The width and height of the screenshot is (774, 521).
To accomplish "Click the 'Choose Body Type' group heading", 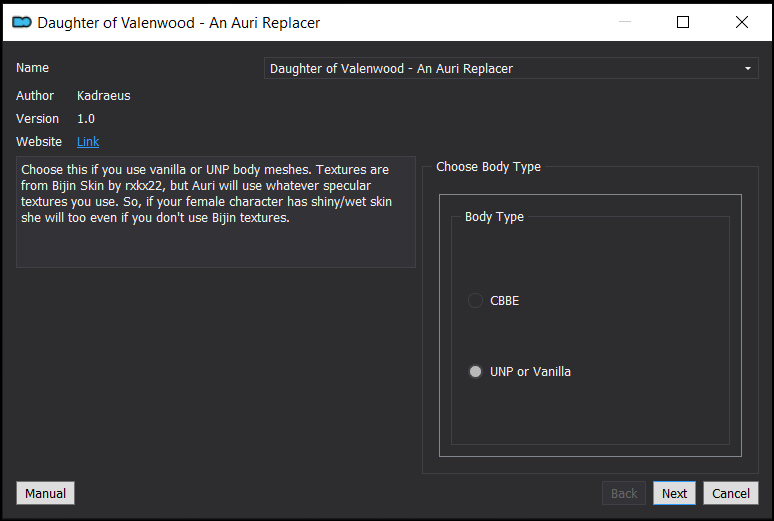I will (x=488, y=167).
